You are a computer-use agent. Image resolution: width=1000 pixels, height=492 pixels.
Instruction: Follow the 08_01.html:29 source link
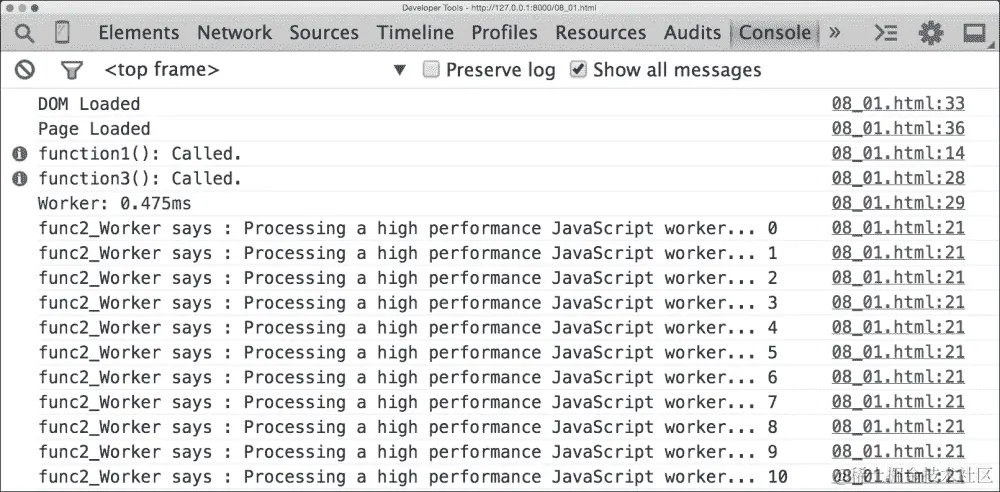coord(897,204)
